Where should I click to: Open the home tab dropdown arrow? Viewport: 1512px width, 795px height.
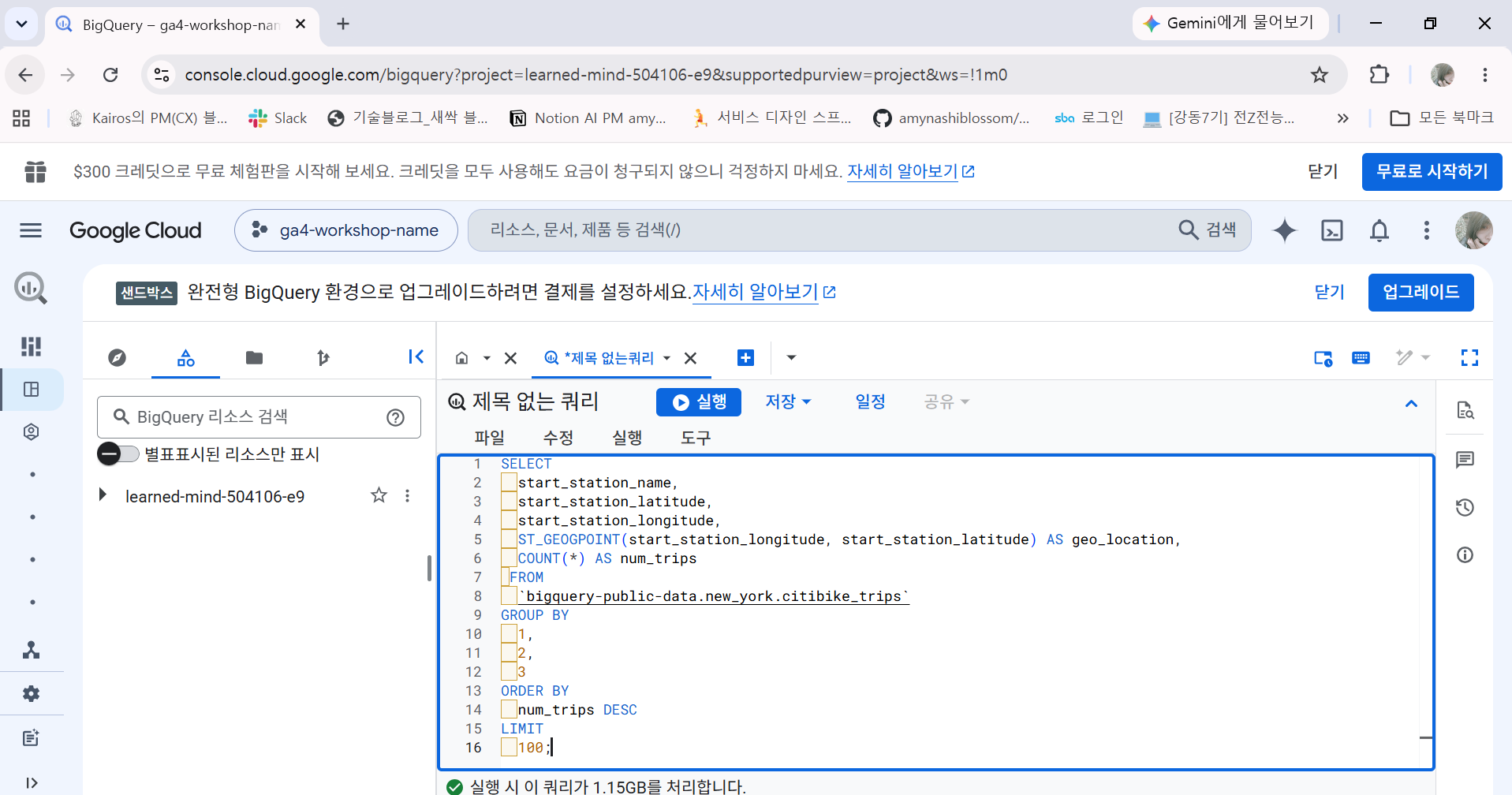coord(487,358)
